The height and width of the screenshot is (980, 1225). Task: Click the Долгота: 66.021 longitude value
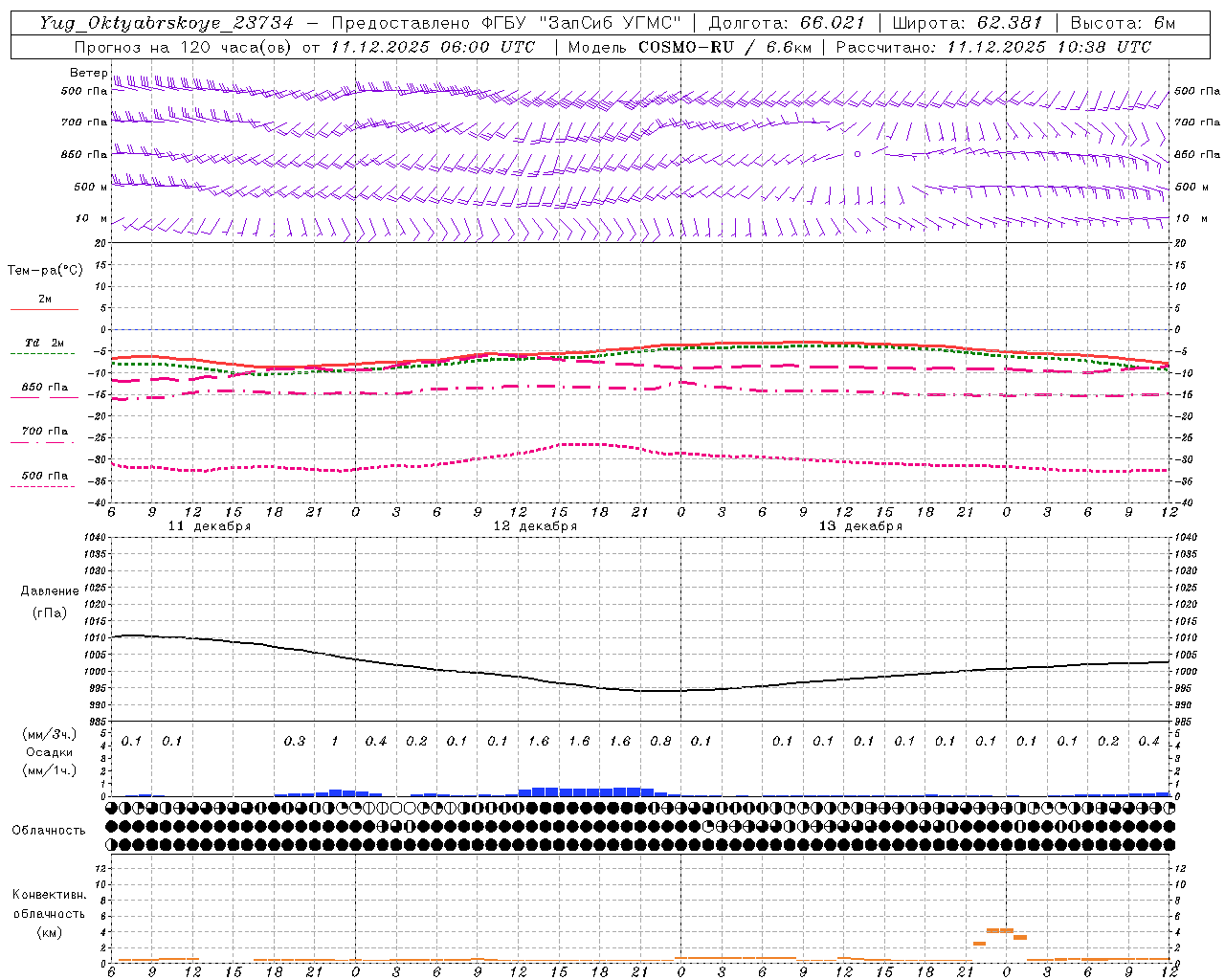[x=786, y=23]
